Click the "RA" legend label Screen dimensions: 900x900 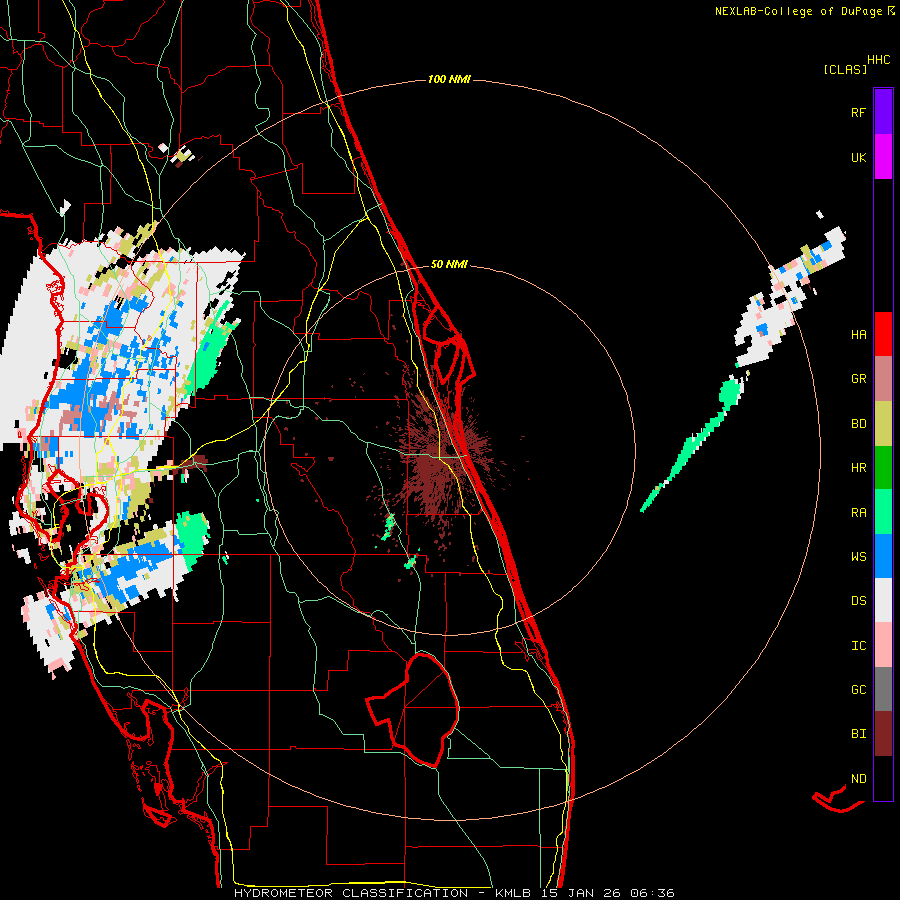(x=858, y=513)
